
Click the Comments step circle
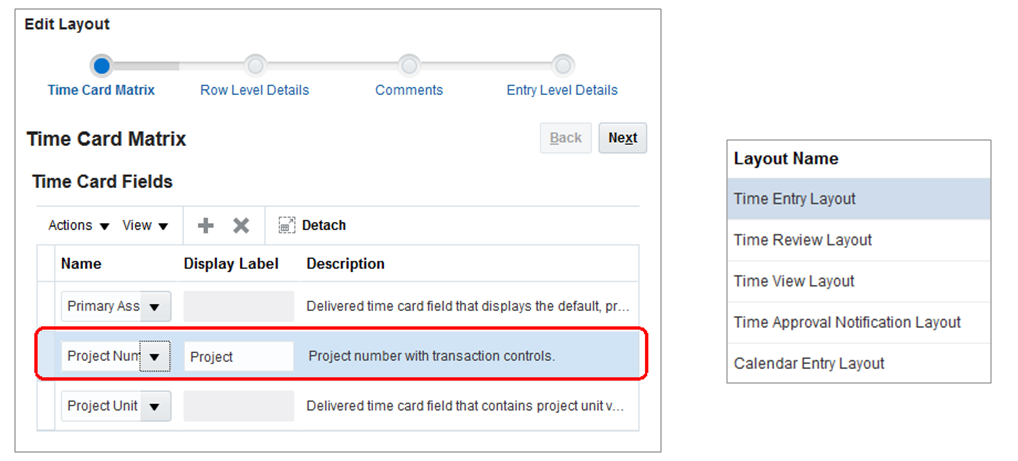click(x=409, y=65)
